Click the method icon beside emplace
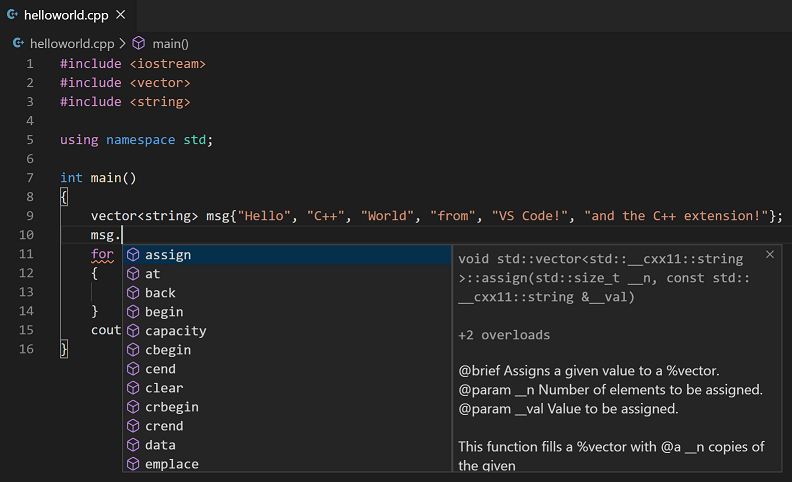This screenshot has height=482, width=792. point(133,464)
